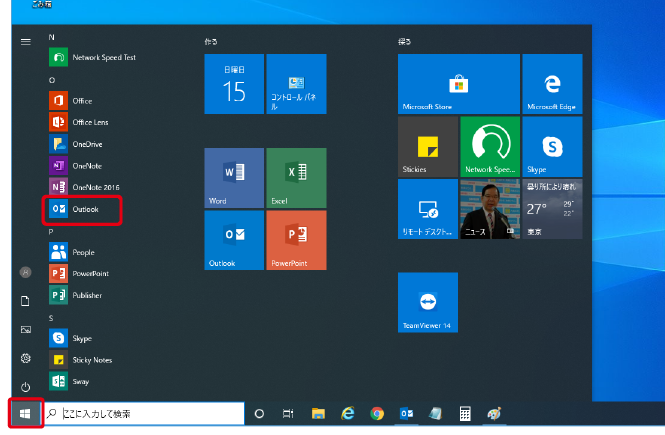Open File Explorer on the taskbar

click(318, 414)
